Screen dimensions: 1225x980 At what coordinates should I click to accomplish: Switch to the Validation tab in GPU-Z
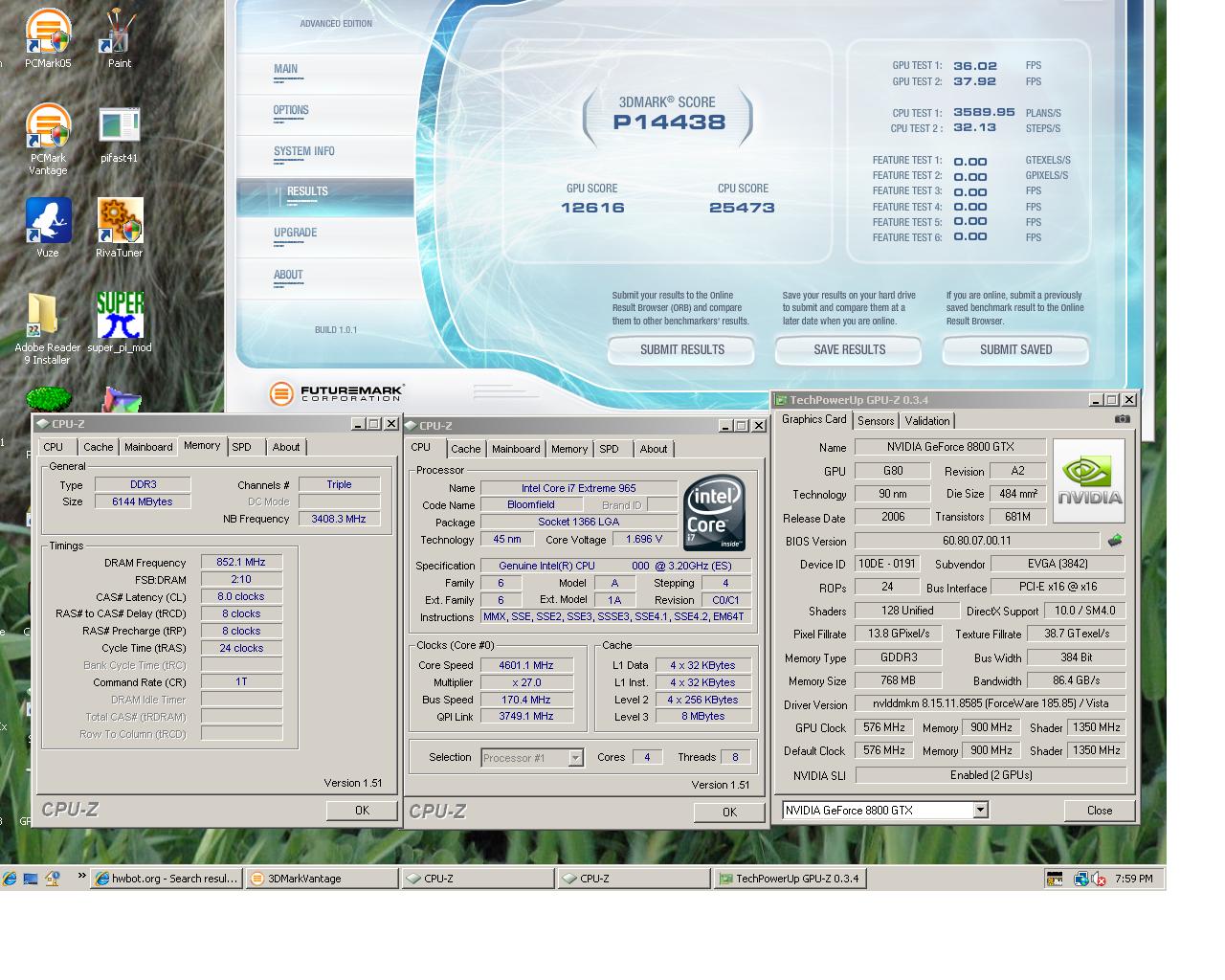[927, 421]
